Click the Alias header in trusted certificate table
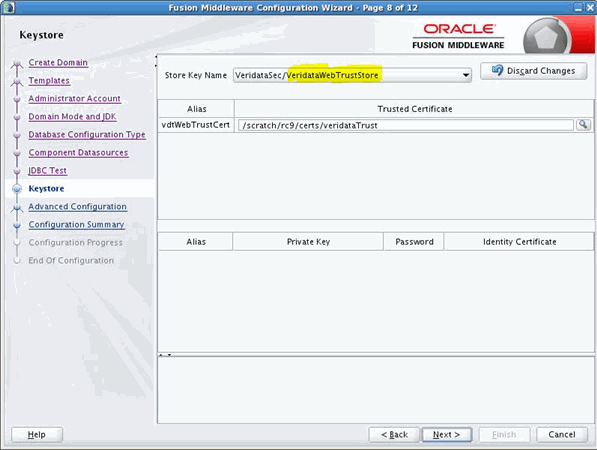 pos(196,109)
